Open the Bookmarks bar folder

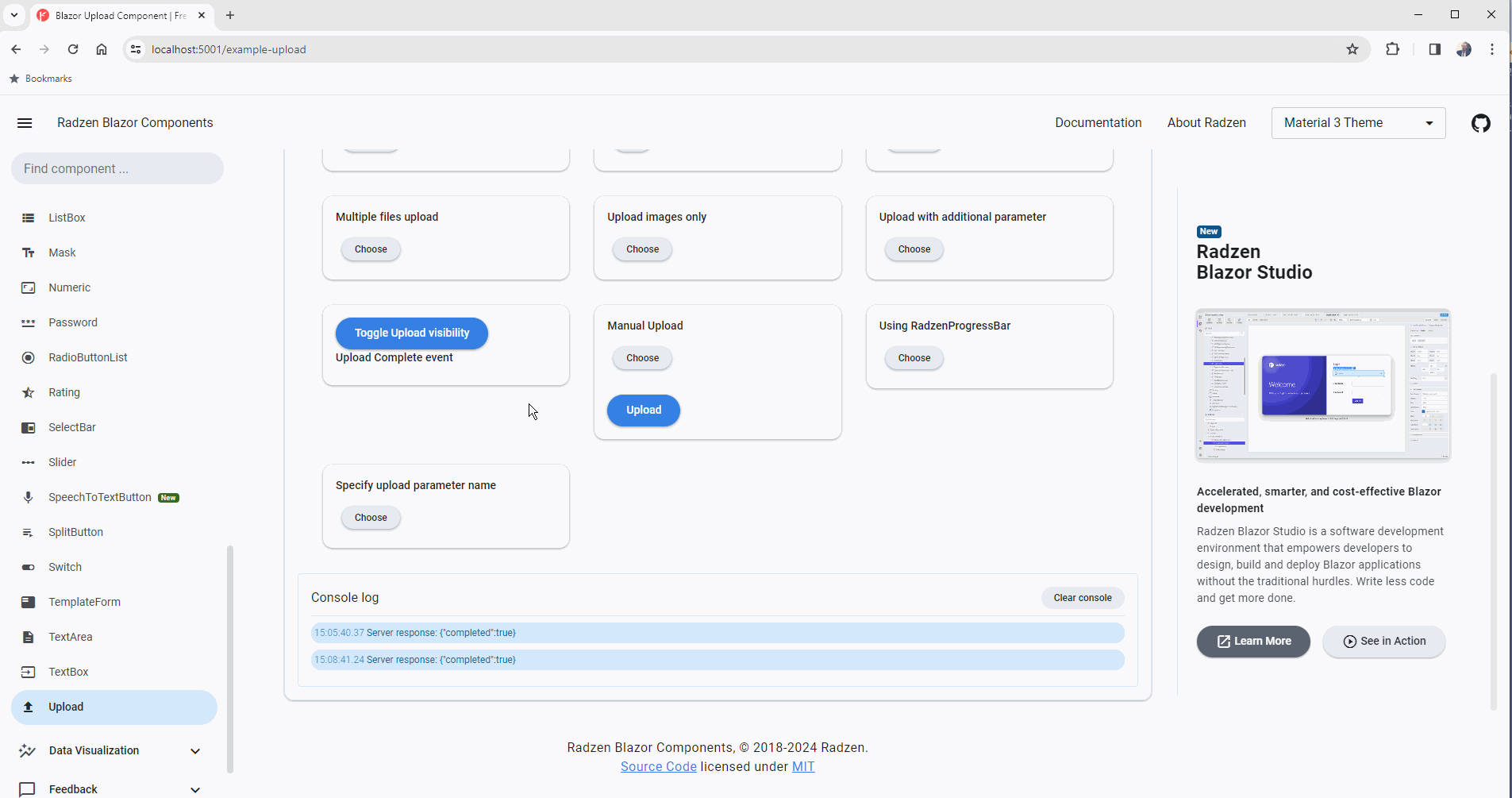coord(40,79)
